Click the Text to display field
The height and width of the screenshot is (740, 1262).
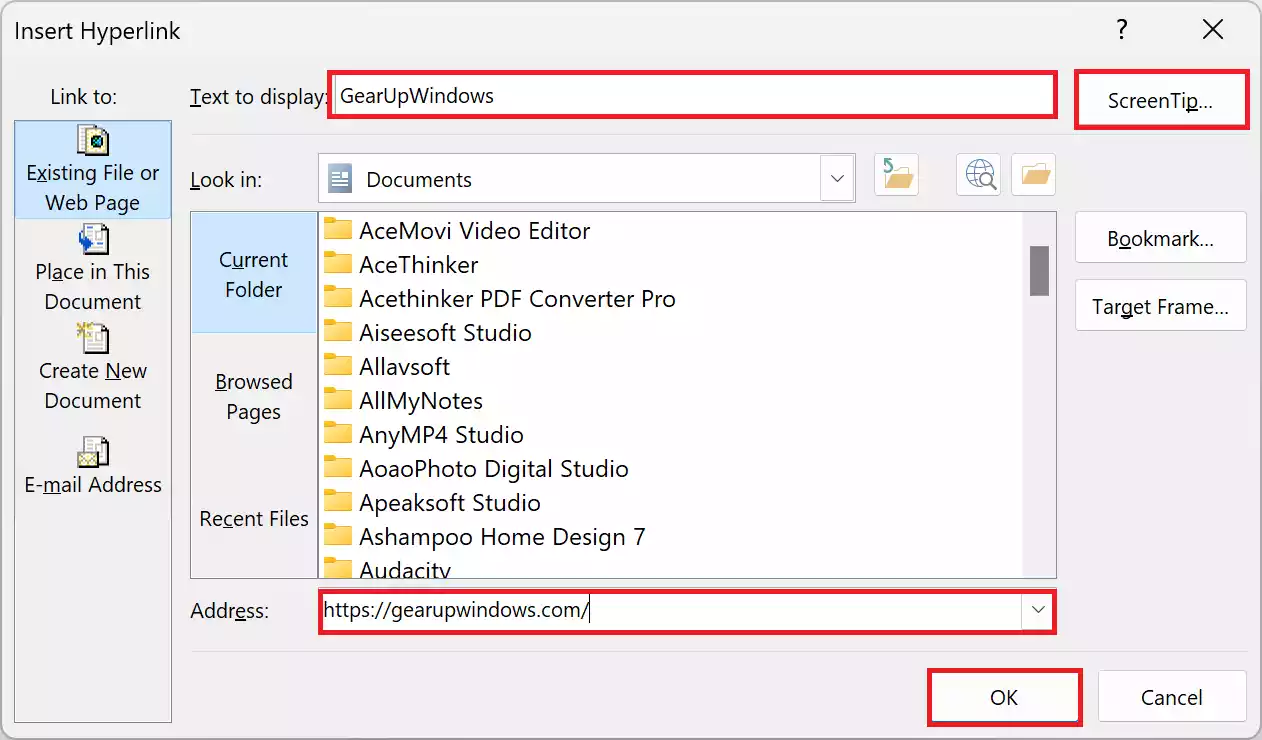pos(692,96)
